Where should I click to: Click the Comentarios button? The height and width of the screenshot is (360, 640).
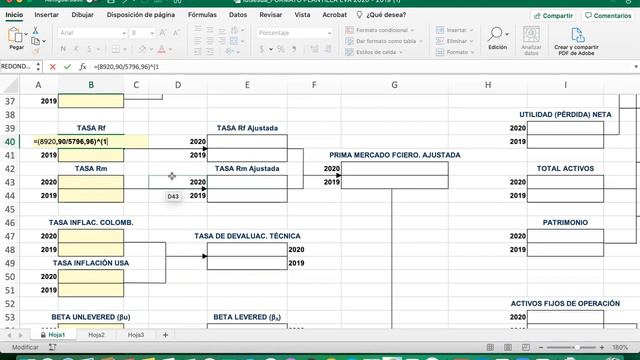(608, 16)
